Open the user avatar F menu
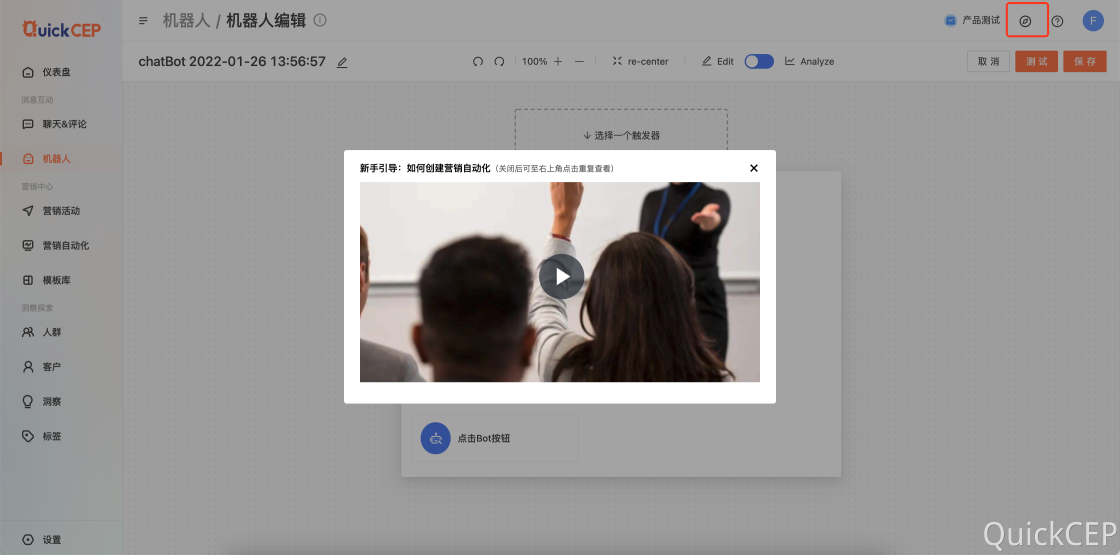Screen dimensions: 1120x555 [x=1093, y=21]
